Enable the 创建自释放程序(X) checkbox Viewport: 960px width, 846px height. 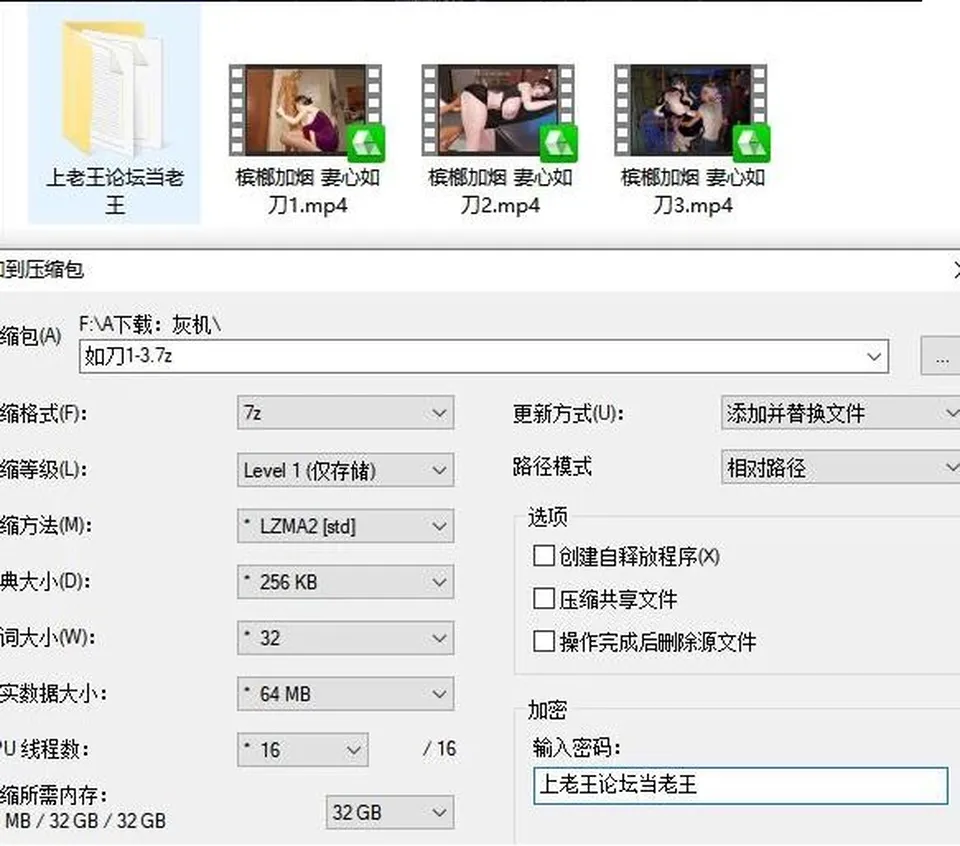click(x=544, y=556)
